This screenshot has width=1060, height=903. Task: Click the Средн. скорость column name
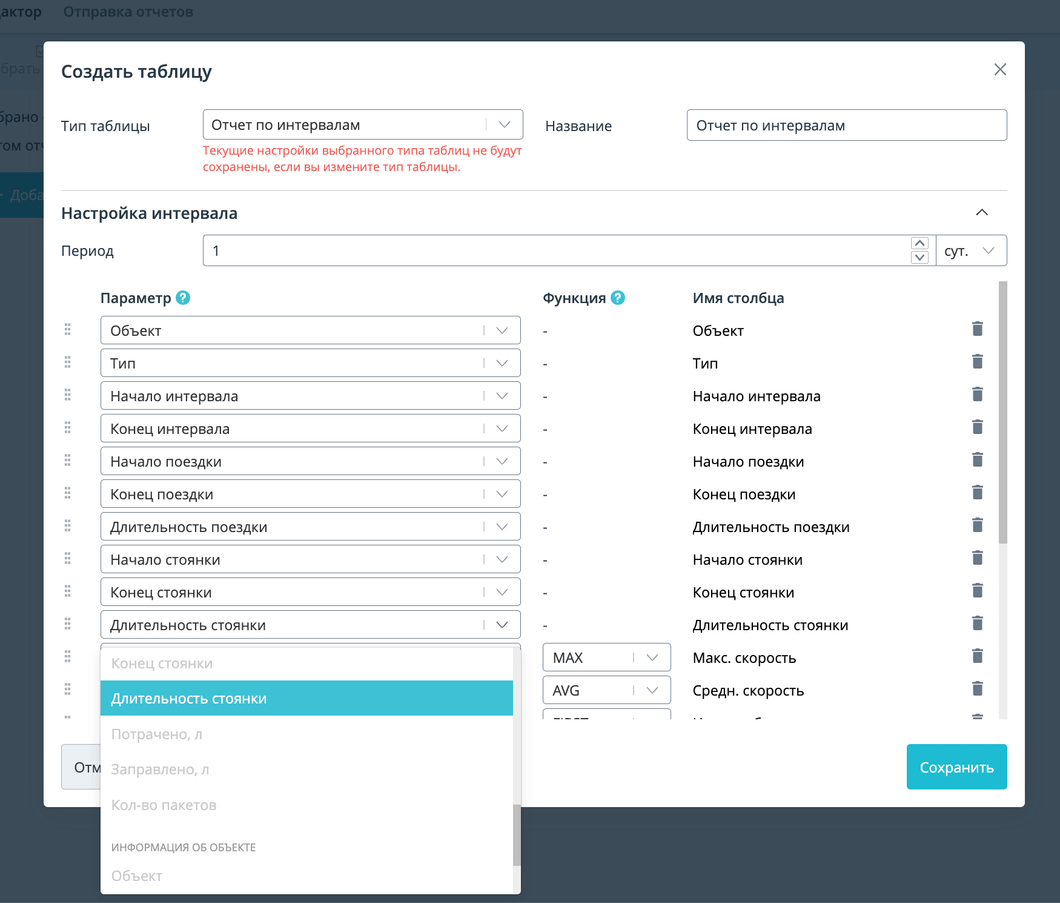(x=748, y=690)
